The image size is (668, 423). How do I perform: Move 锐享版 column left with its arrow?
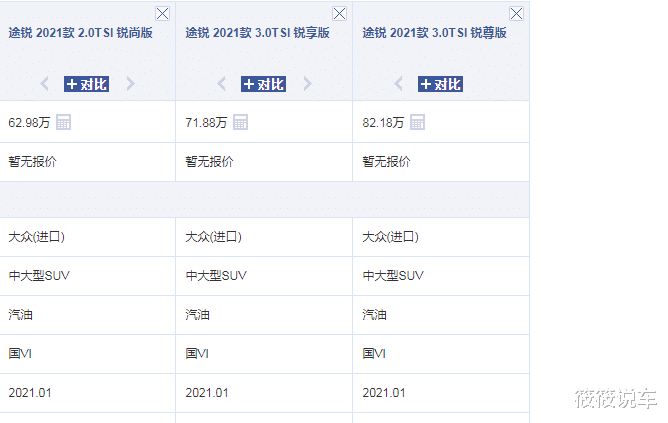click(x=221, y=83)
